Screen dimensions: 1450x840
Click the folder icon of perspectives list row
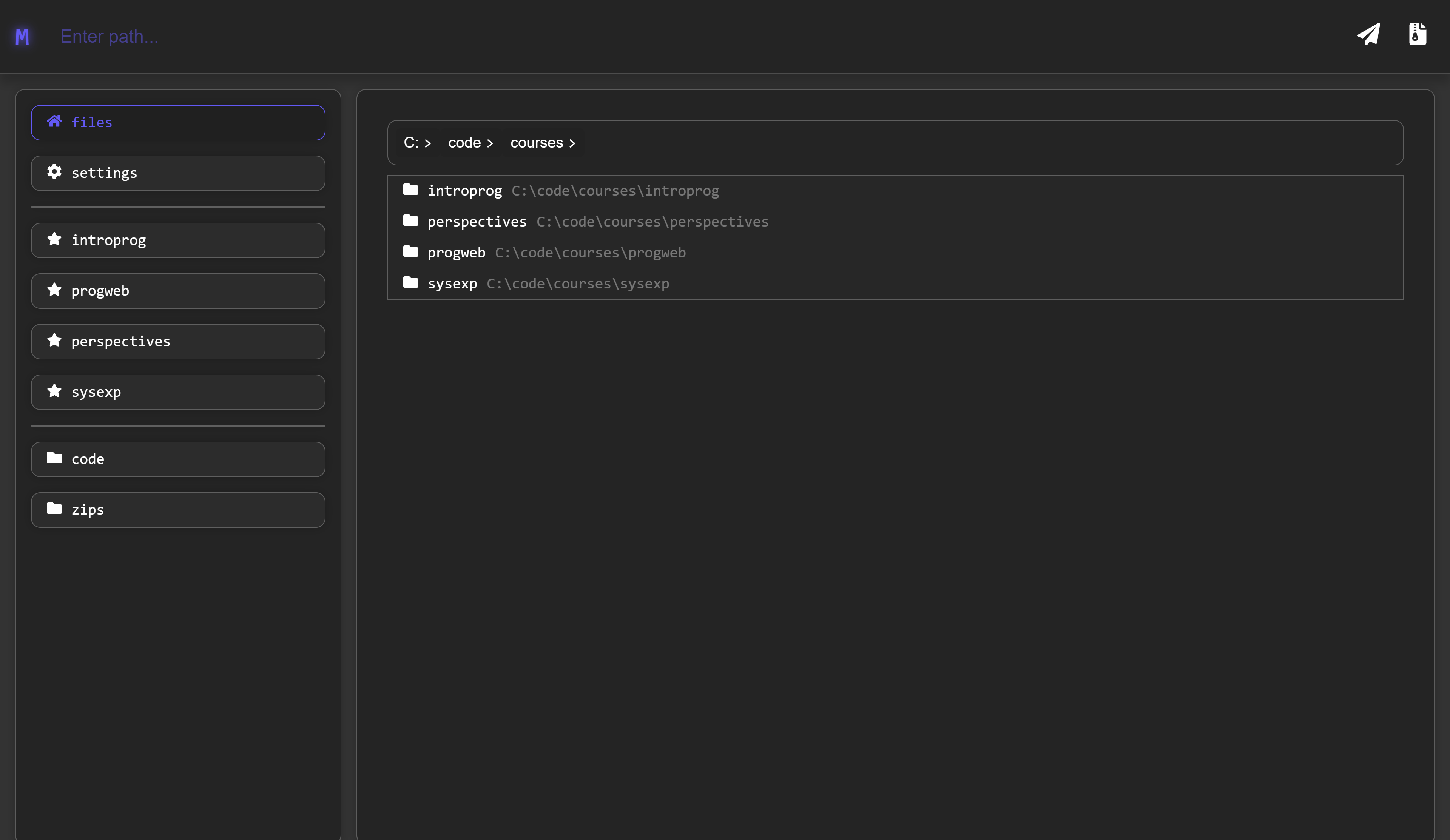[x=411, y=220]
